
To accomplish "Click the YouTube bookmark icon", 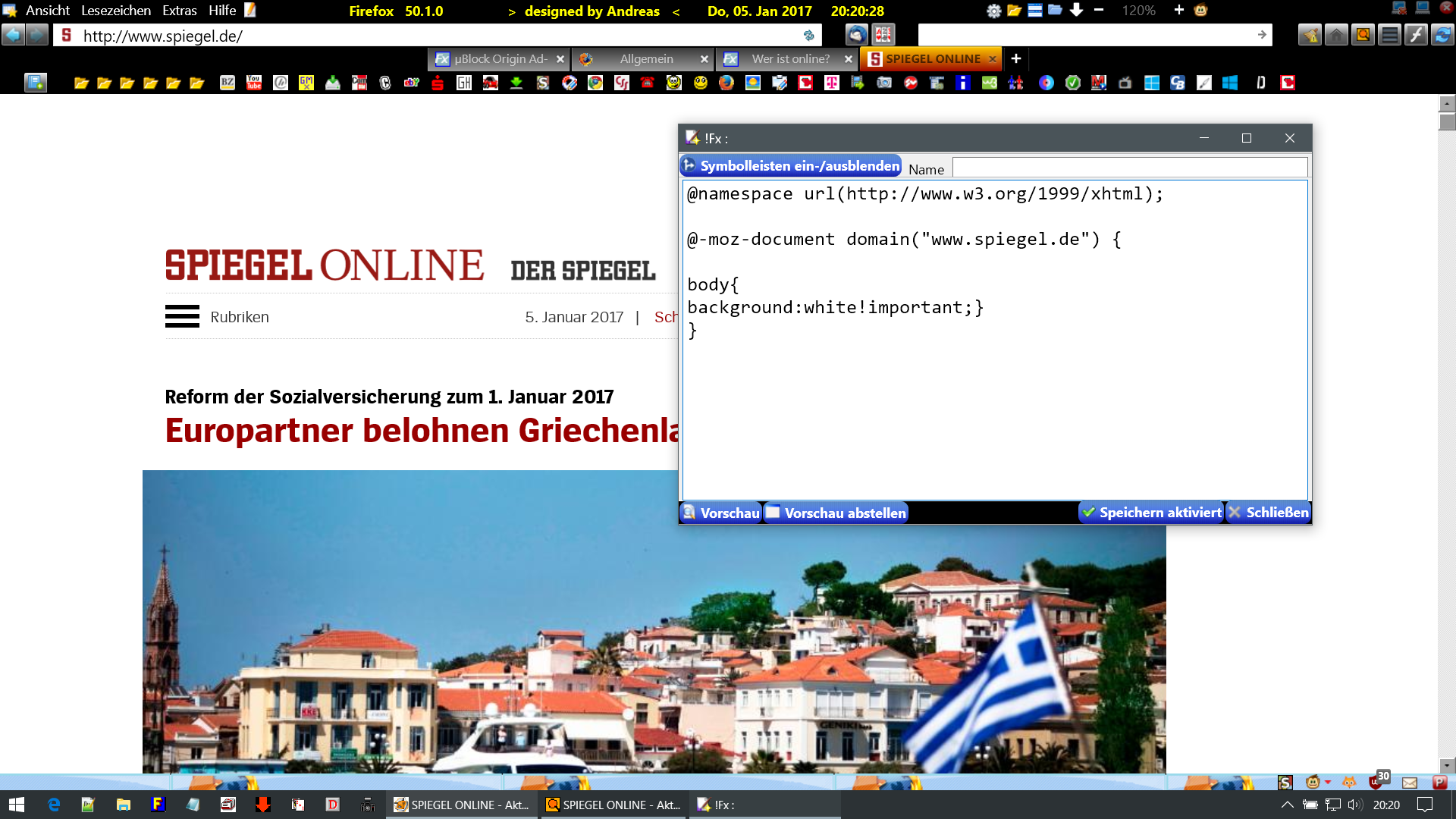I will pyautogui.click(x=254, y=83).
